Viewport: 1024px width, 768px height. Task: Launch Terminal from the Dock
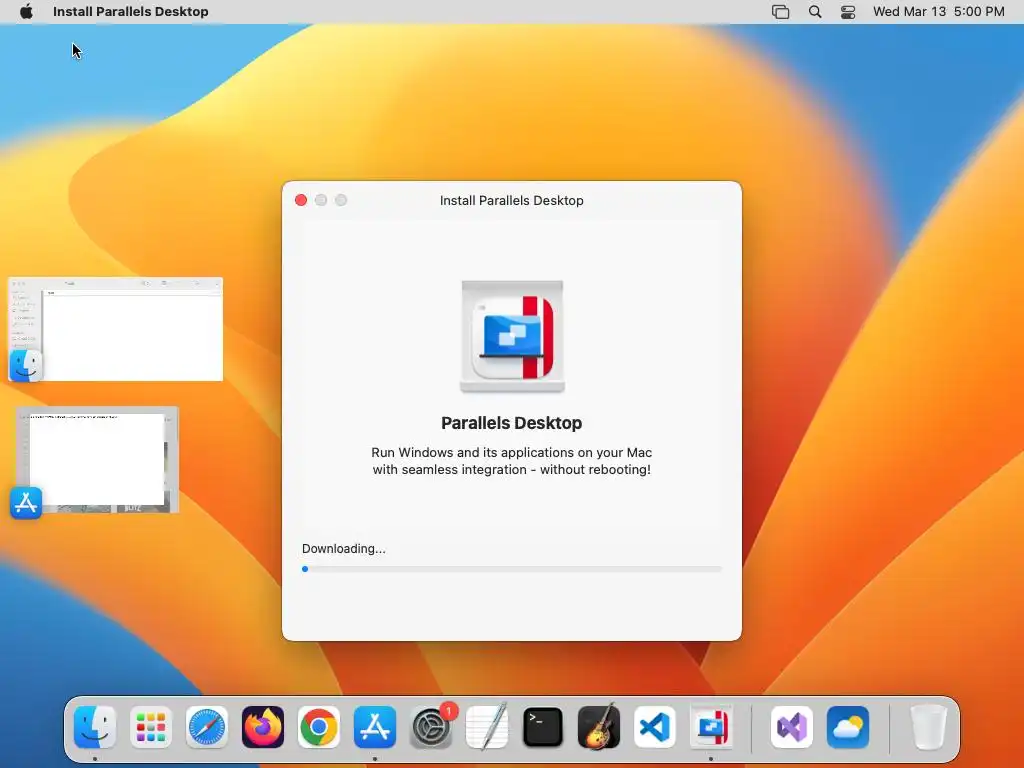(543, 727)
